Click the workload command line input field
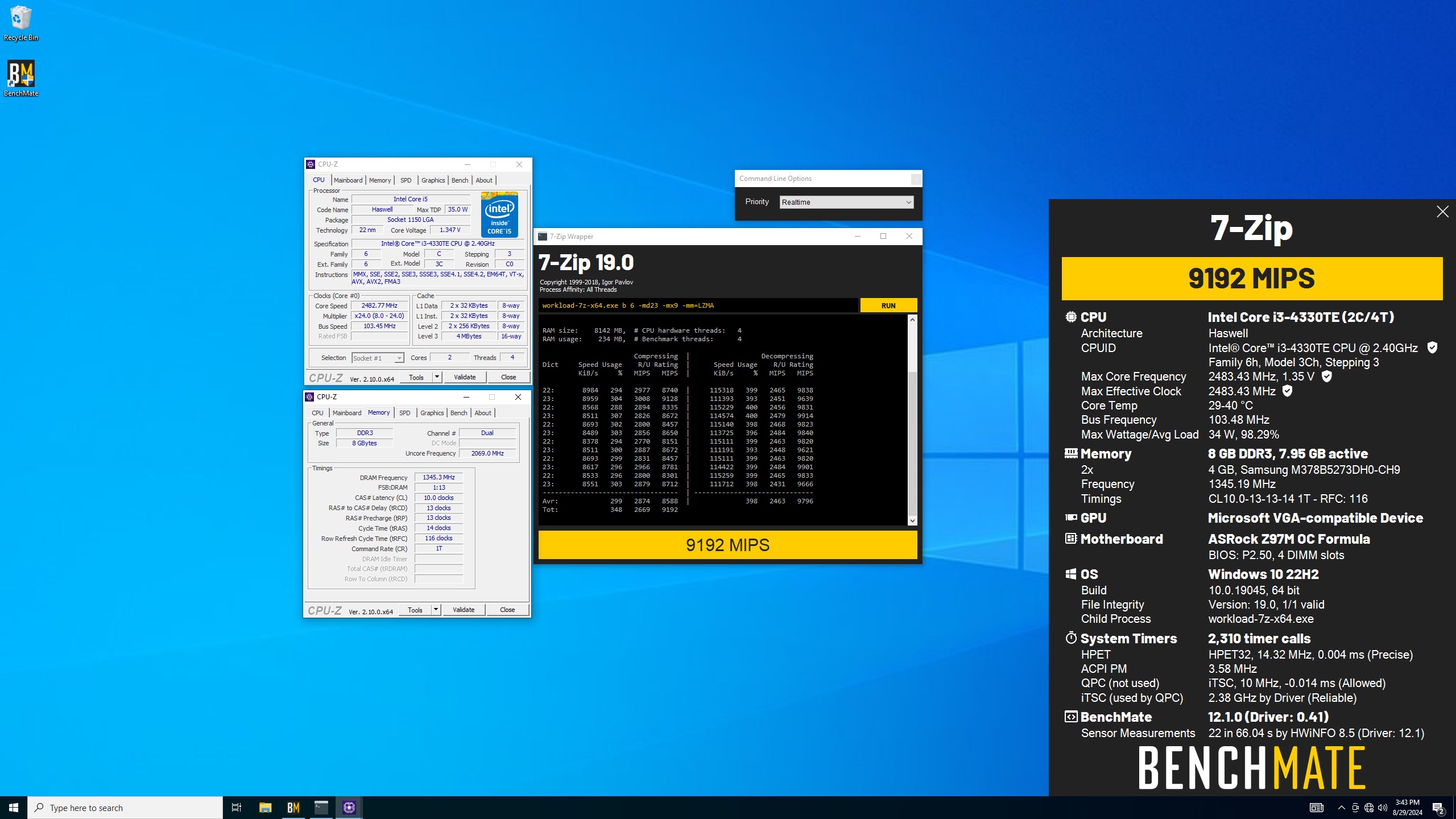 [698, 305]
